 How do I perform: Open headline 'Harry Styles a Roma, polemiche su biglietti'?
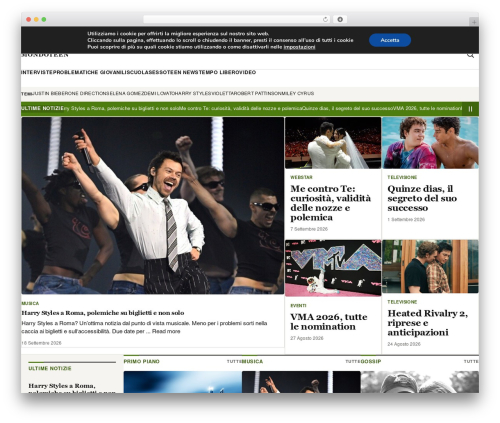click(103, 313)
